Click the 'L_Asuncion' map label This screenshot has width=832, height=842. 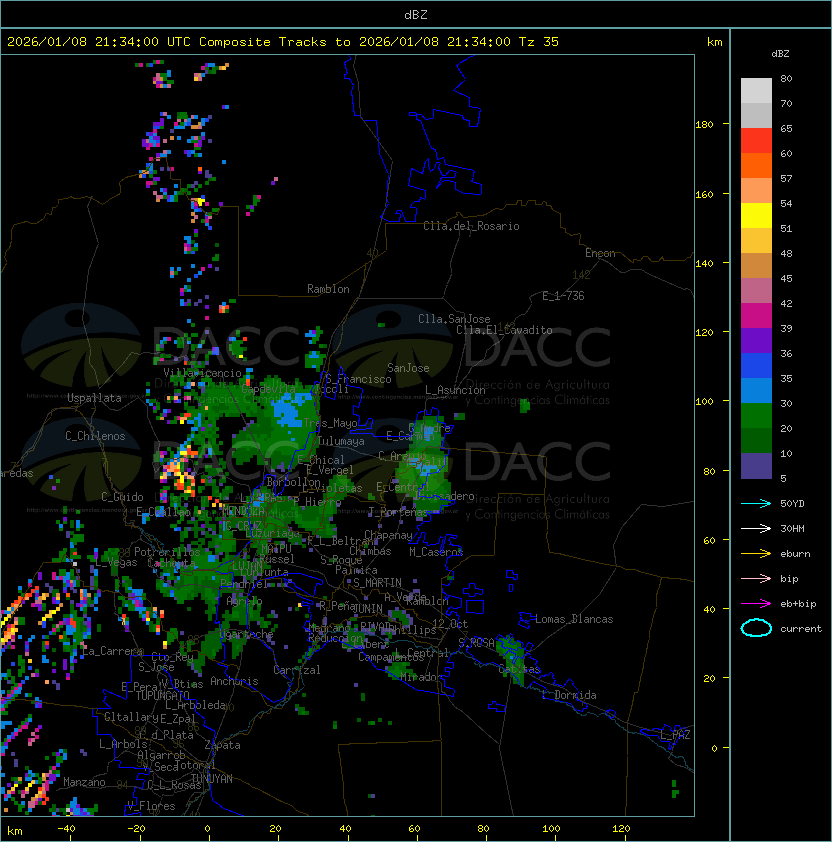tap(455, 390)
